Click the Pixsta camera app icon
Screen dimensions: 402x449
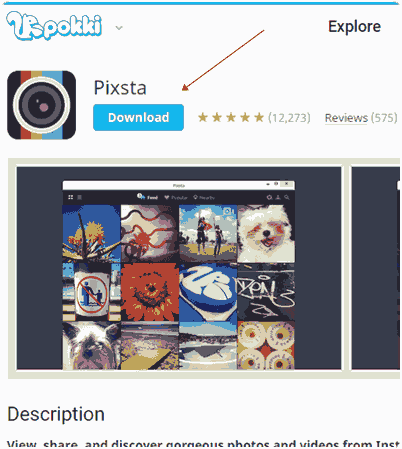41,105
